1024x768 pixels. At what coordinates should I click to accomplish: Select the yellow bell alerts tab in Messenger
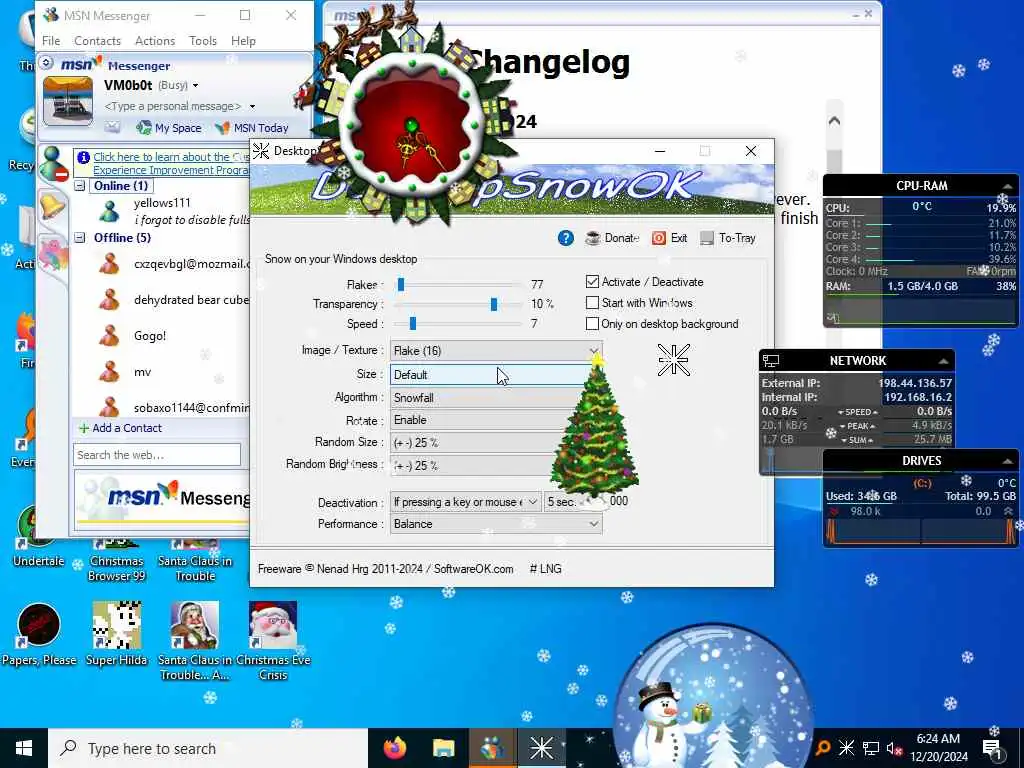(x=53, y=206)
